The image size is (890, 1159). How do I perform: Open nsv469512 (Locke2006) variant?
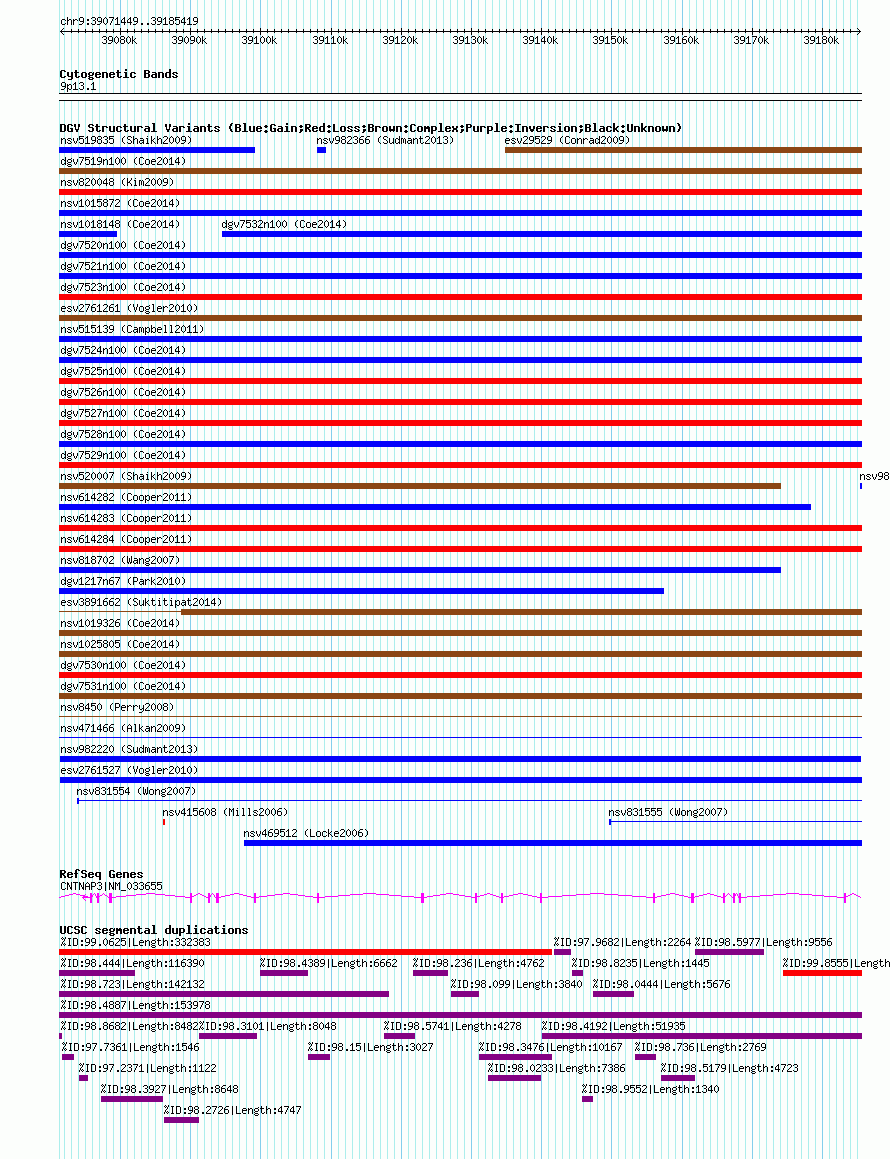[306, 834]
